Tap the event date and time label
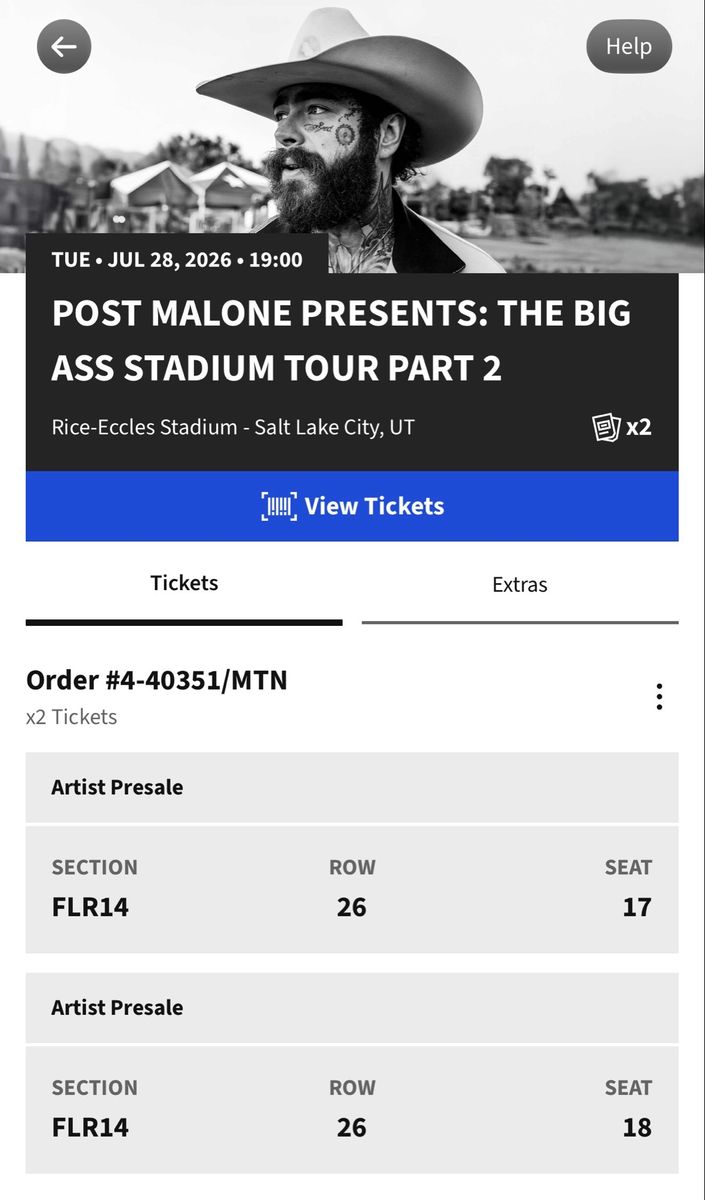 [177, 260]
